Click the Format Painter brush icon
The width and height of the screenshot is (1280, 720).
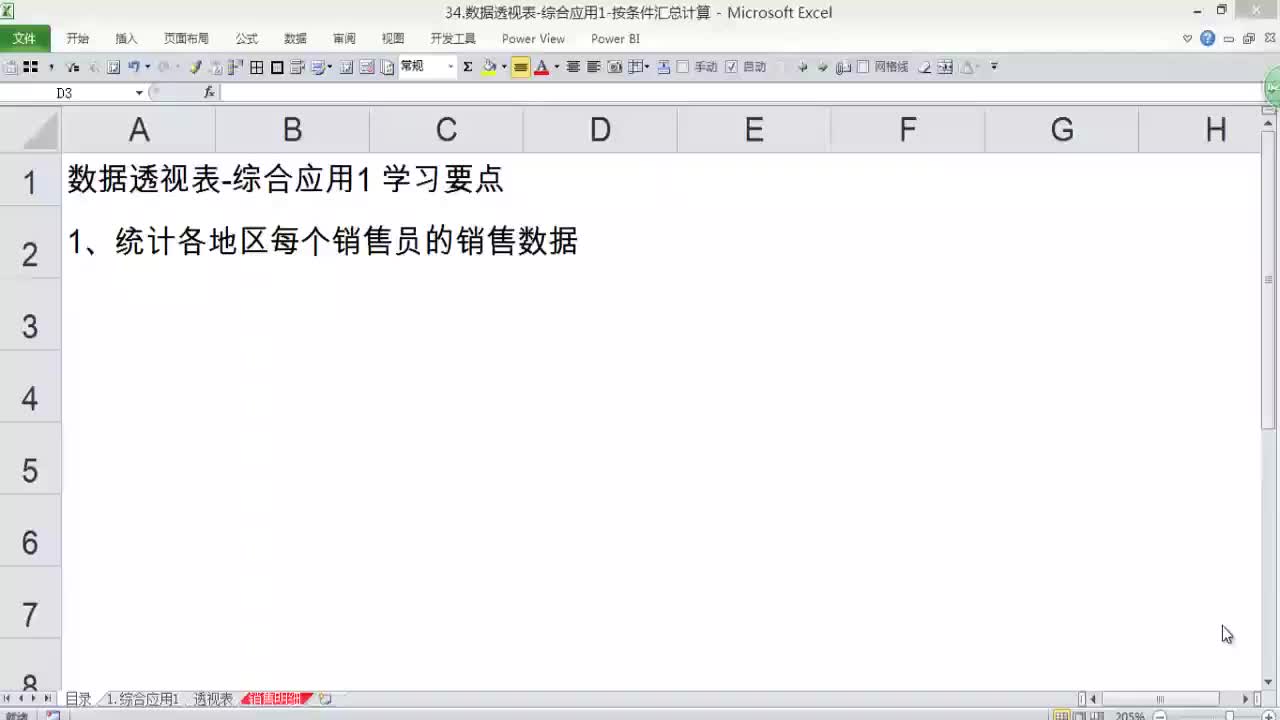tap(196, 67)
